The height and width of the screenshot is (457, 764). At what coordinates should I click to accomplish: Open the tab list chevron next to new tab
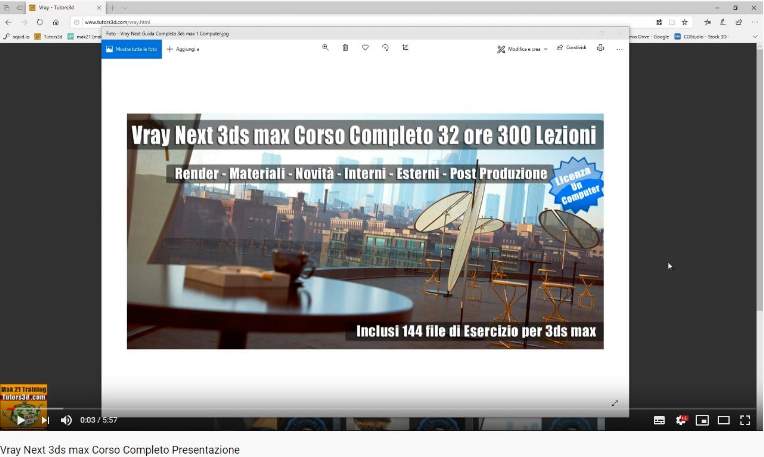coord(125,8)
